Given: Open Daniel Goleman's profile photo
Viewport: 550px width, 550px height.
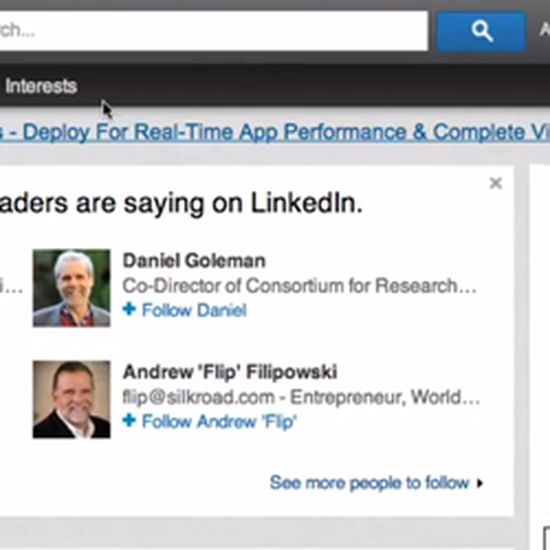Looking at the screenshot, I should coord(72,288).
